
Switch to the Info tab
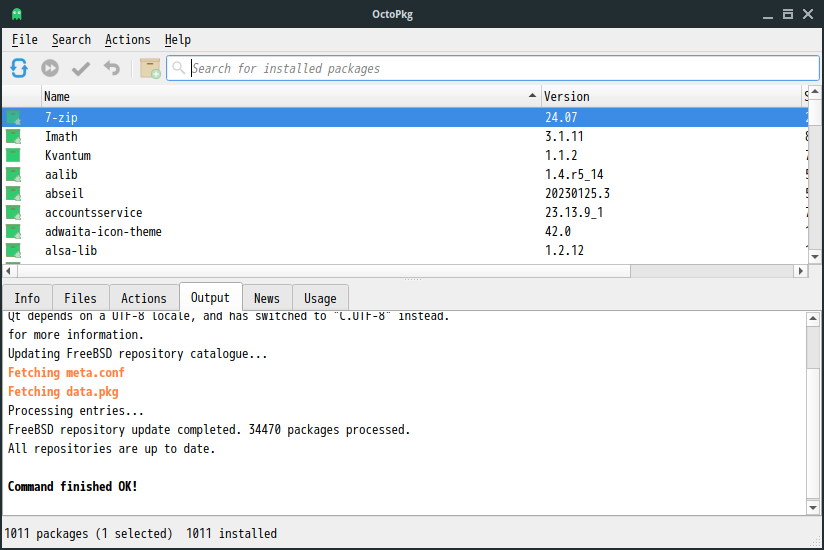pos(27,298)
